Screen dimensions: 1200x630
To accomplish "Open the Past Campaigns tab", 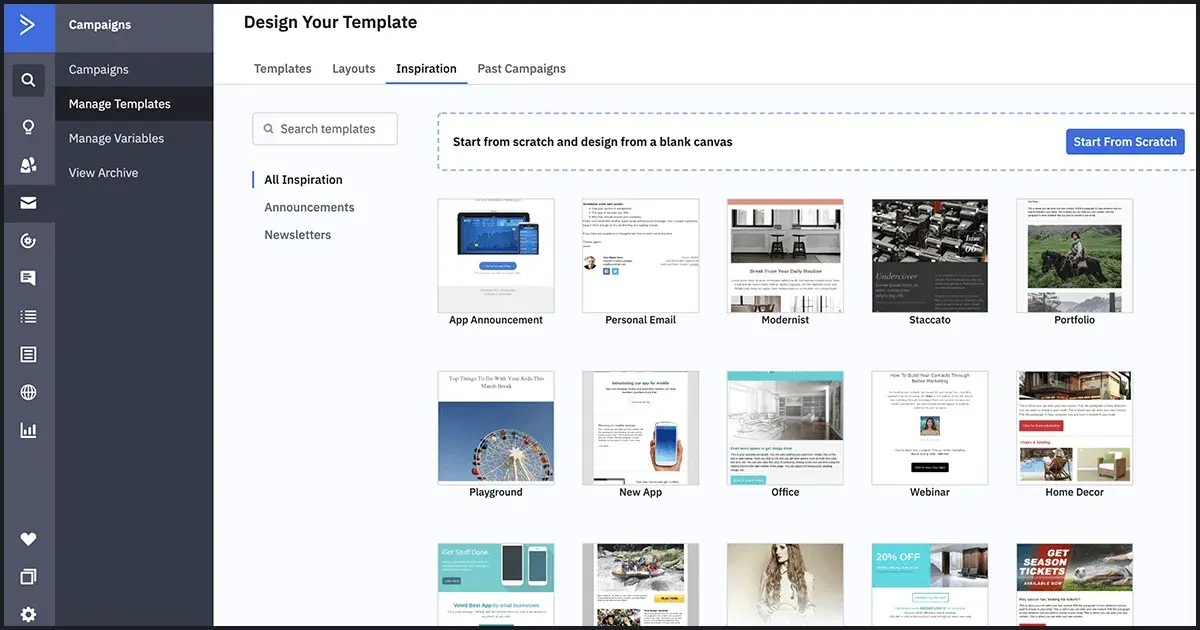I will (521, 69).
